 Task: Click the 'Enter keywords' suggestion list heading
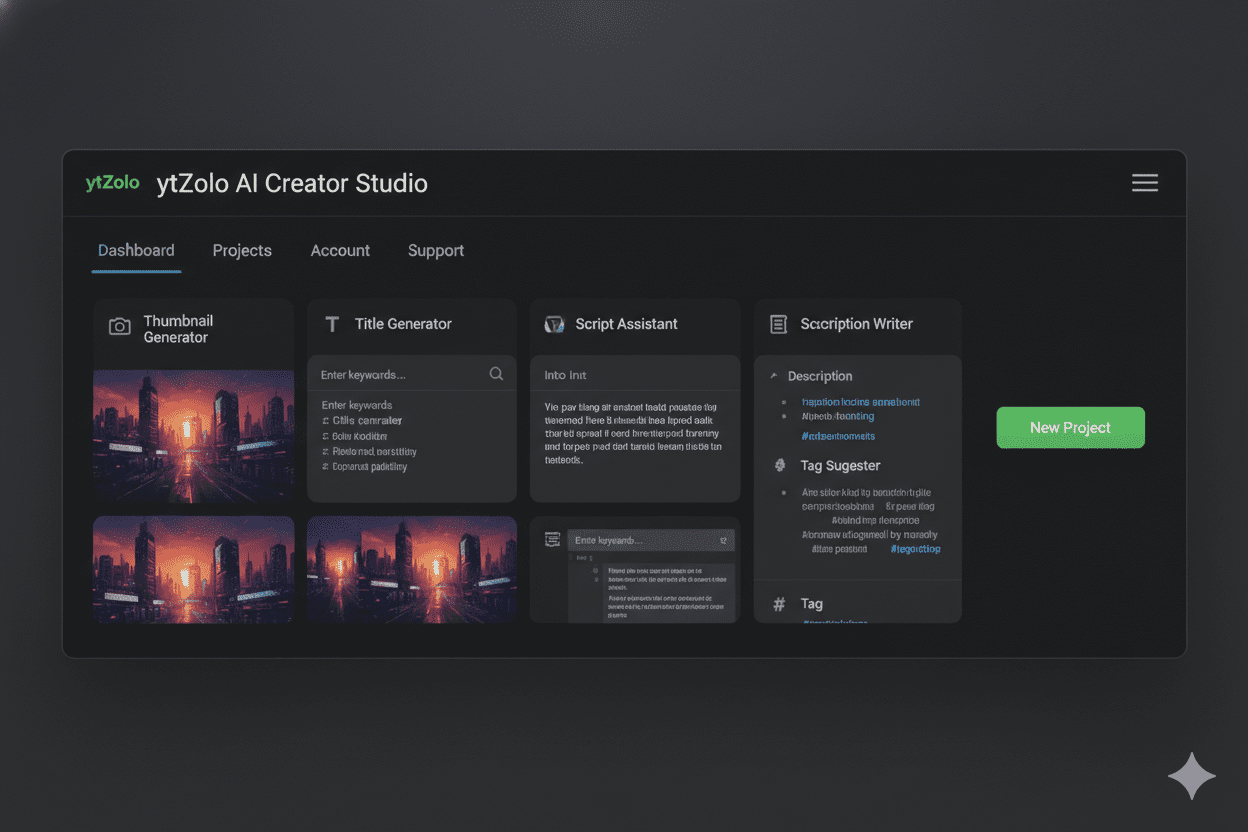pyautogui.click(x=356, y=405)
